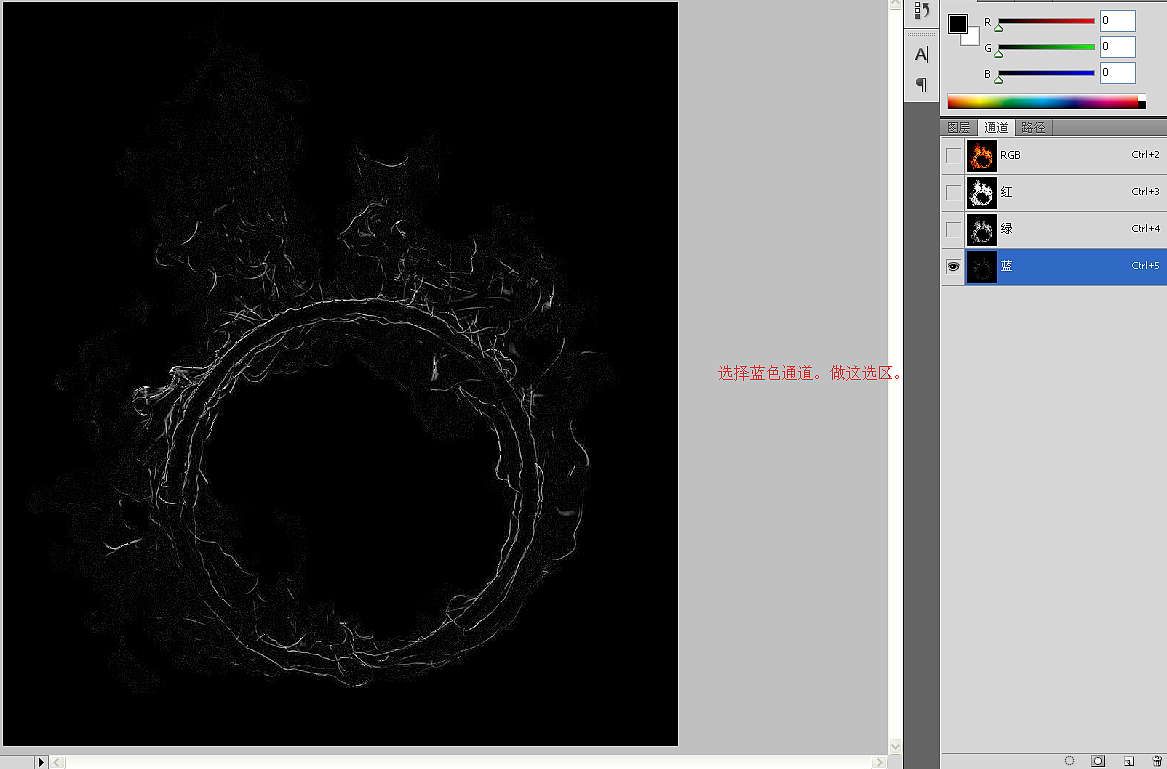The height and width of the screenshot is (769, 1167).
Task: Switch to the Paths (路径) tab
Action: point(1033,127)
